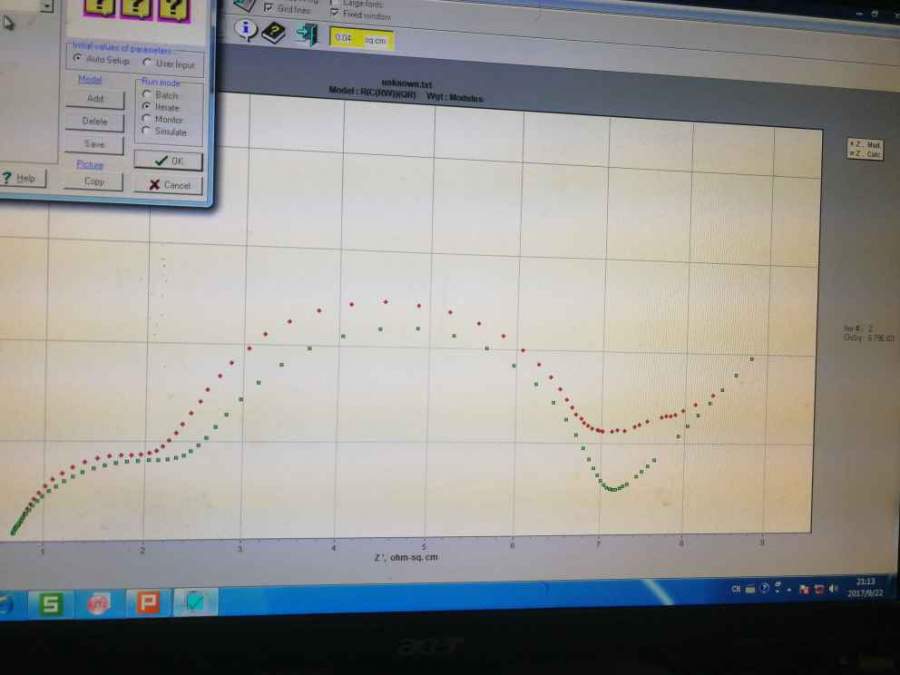Screen dimensions: 900x675
Task: Click the "Model" underlined label in dialog
Action: 90,79
